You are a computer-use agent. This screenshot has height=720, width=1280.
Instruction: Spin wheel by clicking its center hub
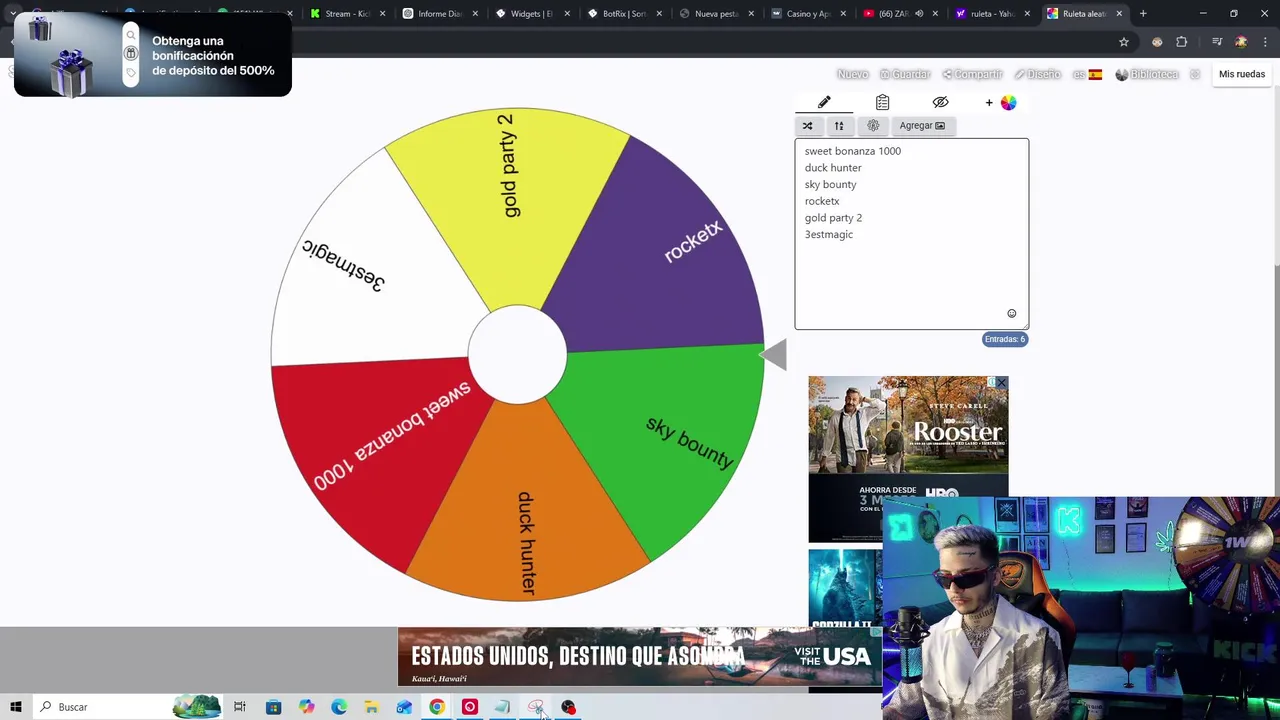coord(517,355)
